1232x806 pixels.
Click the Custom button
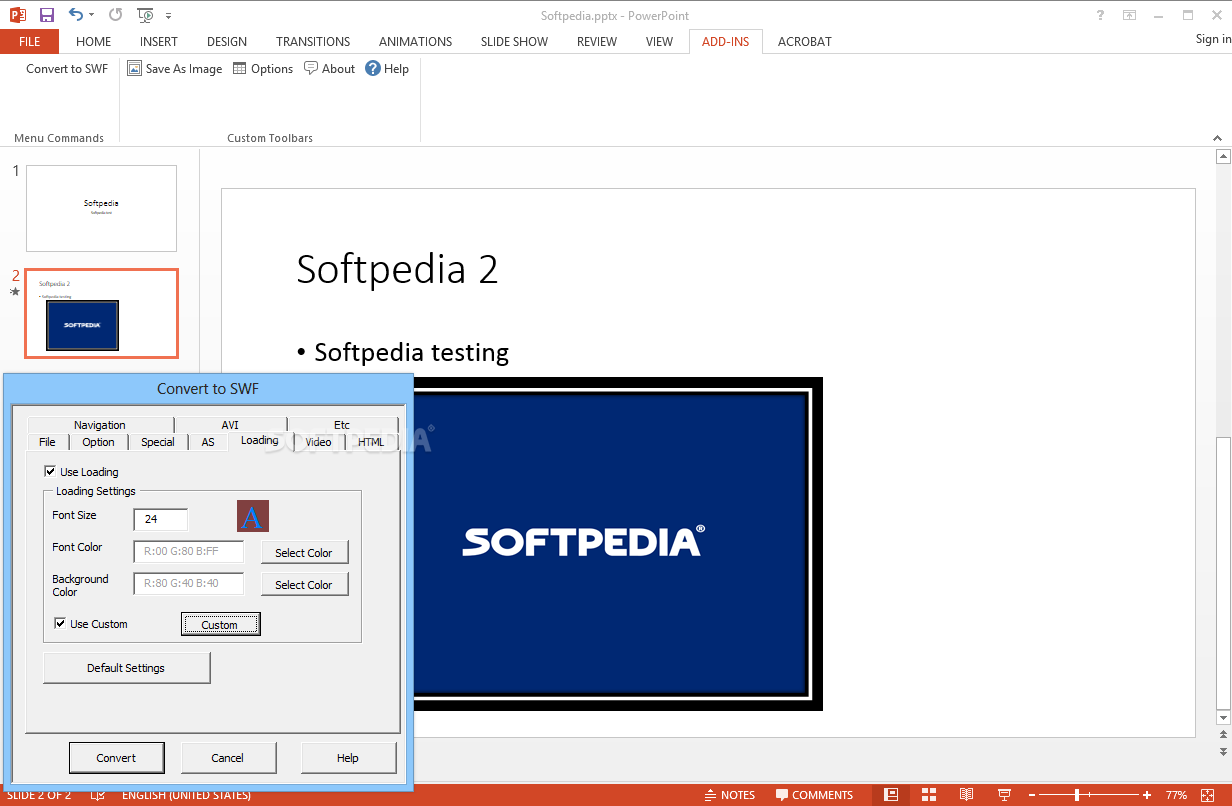pyautogui.click(x=220, y=624)
